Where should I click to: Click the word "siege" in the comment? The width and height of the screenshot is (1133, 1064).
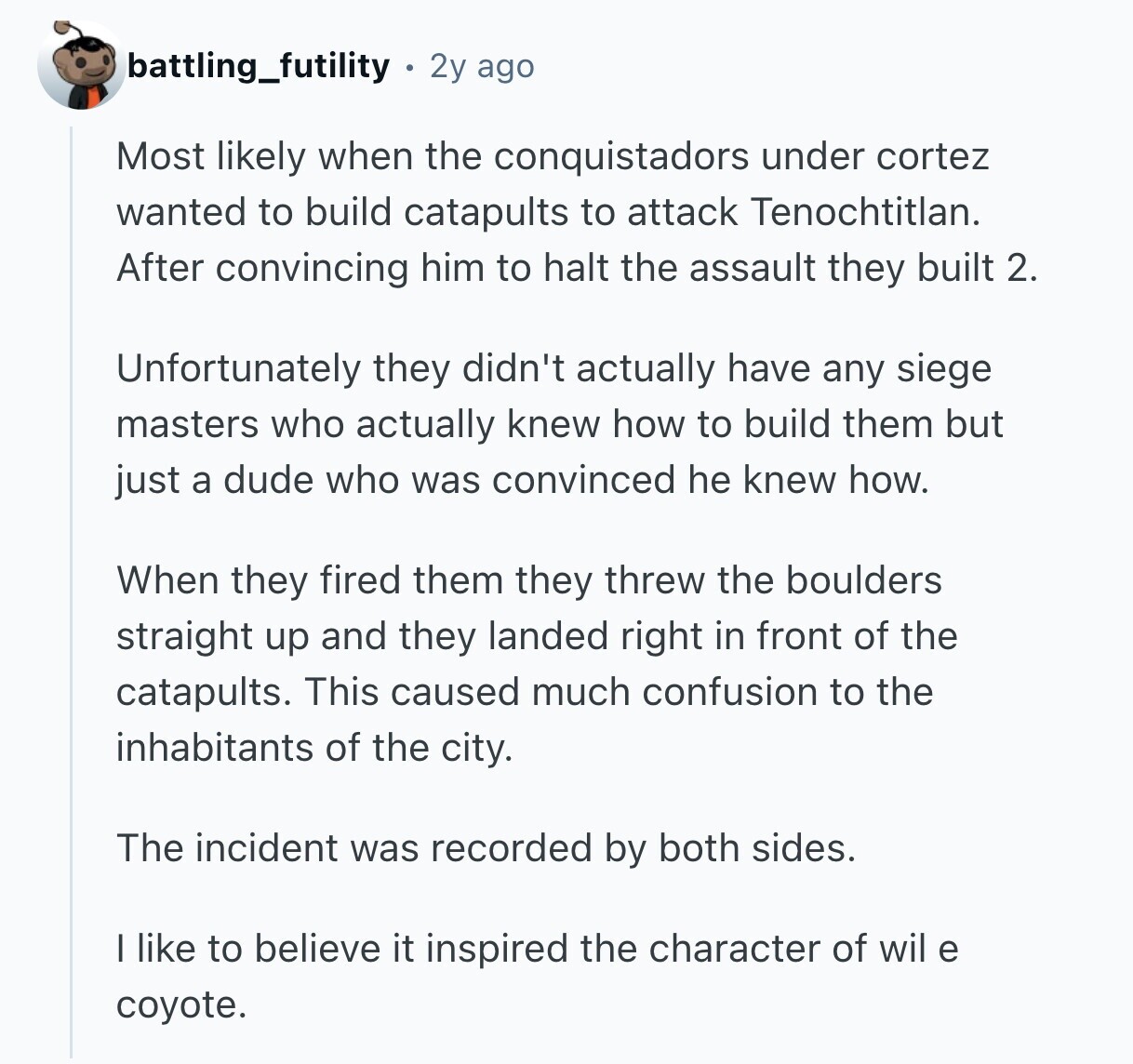point(943,368)
